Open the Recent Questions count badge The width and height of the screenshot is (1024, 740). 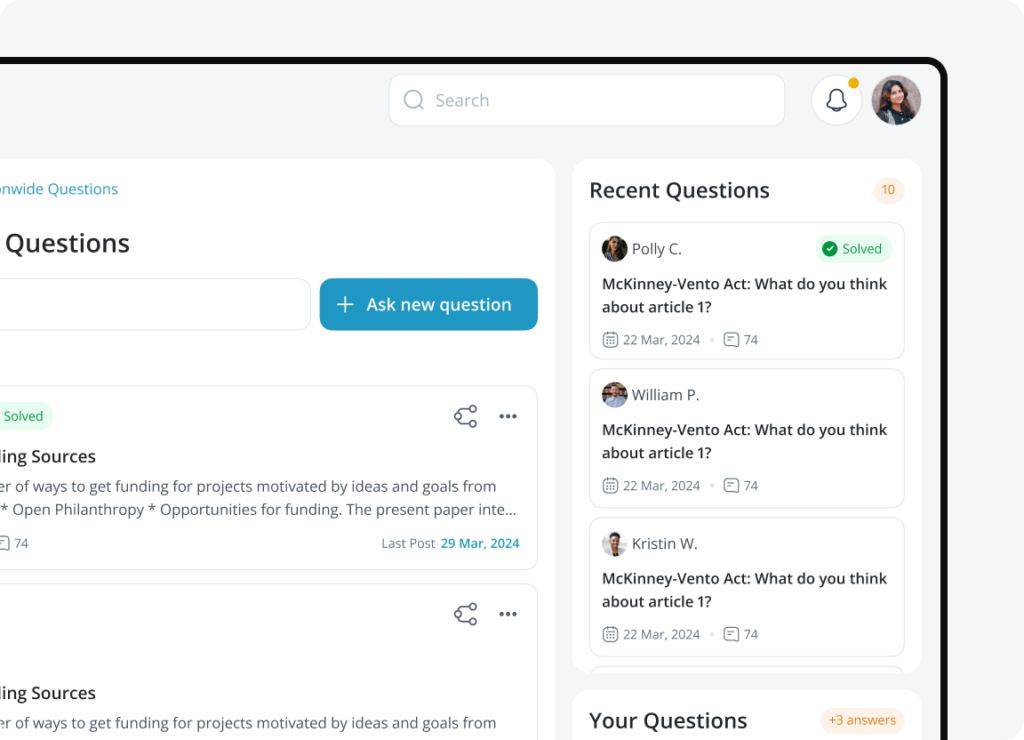click(888, 190)
